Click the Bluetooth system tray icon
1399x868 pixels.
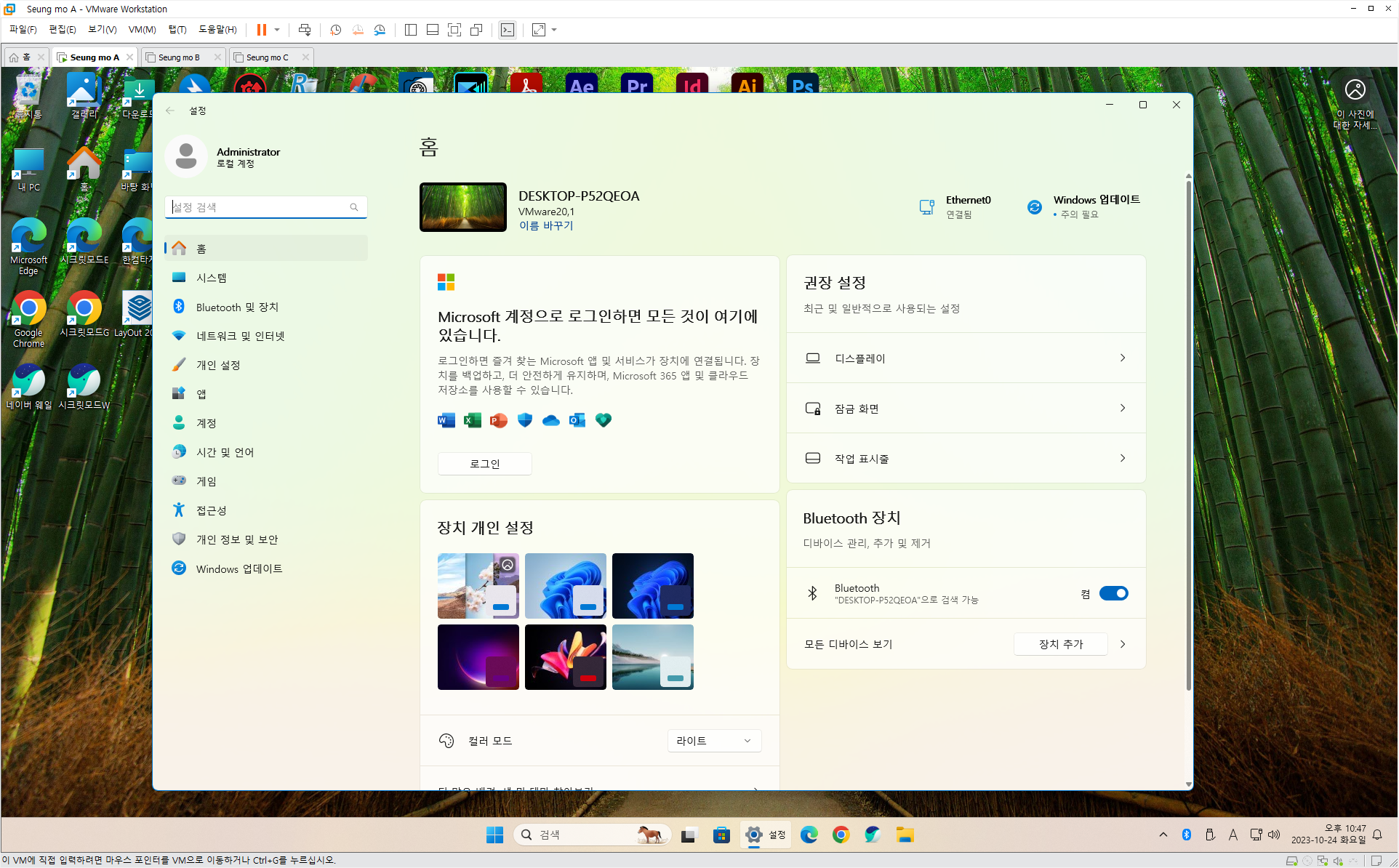[1186, 835]
